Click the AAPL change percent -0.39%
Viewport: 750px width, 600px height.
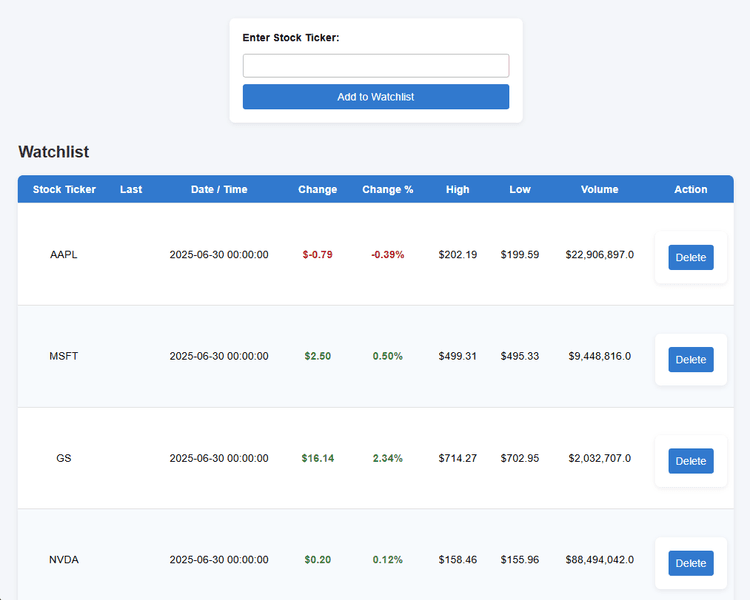pyautogui.click(x=387, y=255)
